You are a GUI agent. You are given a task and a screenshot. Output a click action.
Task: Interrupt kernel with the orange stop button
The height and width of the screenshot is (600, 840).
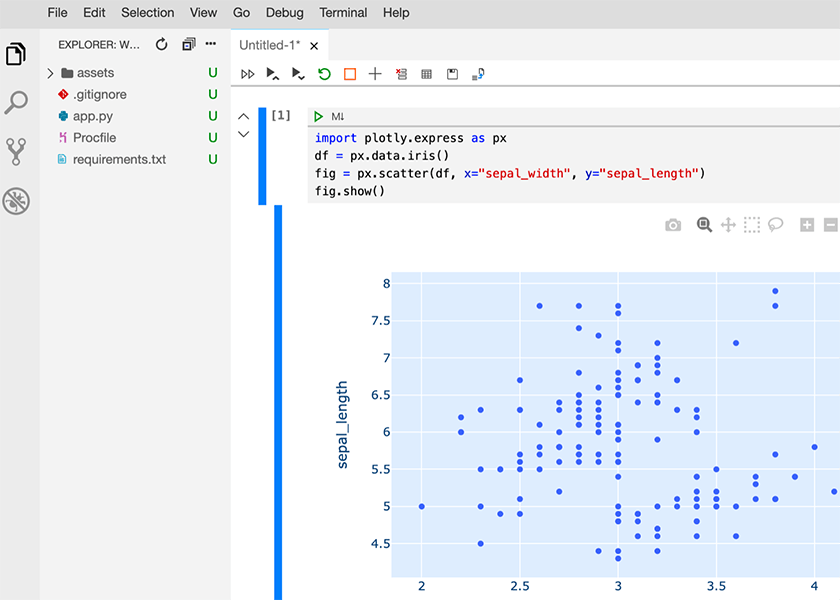pyautogui.click(x=350, y=74)
